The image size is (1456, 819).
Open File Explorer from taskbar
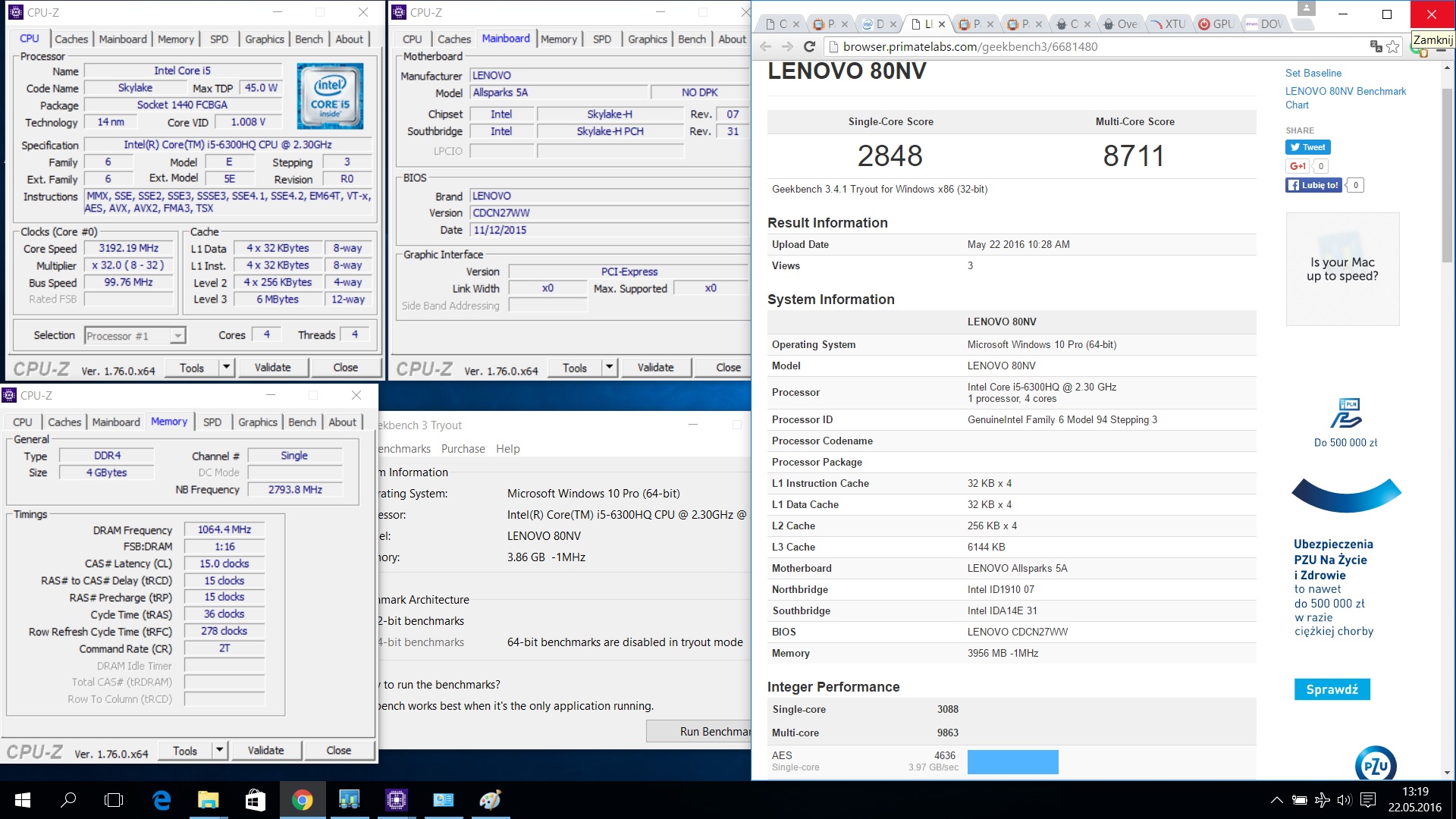[x=208, y=800]
